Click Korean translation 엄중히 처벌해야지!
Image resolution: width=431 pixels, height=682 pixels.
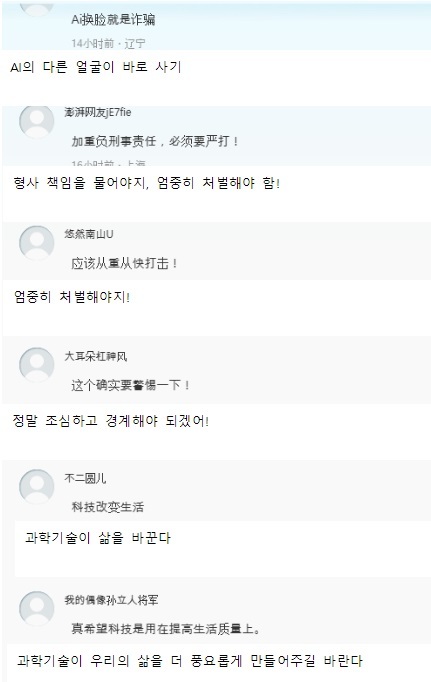pyautogui.click(x=72, y=297)
